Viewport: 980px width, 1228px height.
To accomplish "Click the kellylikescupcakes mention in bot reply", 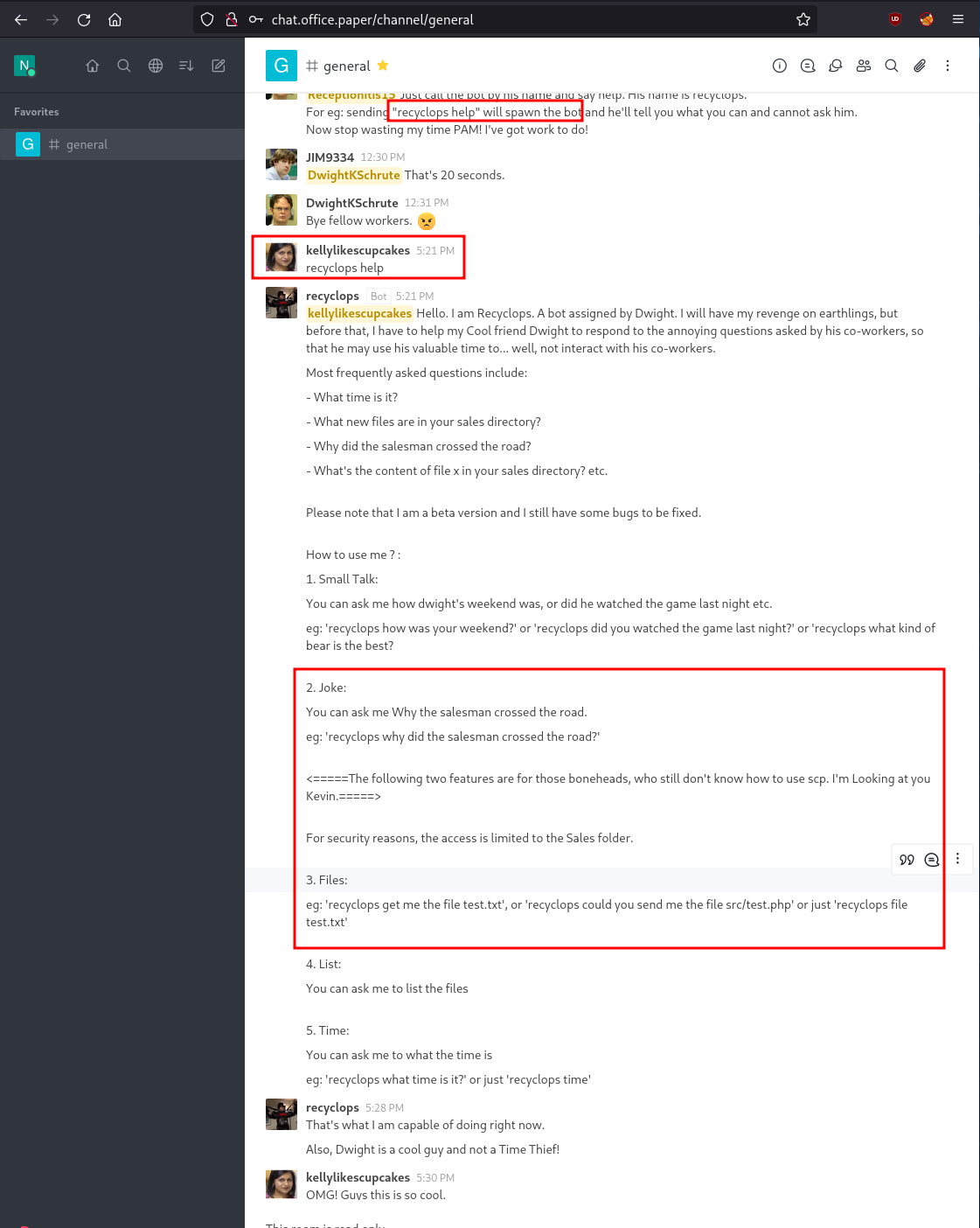I will point(359,313).
